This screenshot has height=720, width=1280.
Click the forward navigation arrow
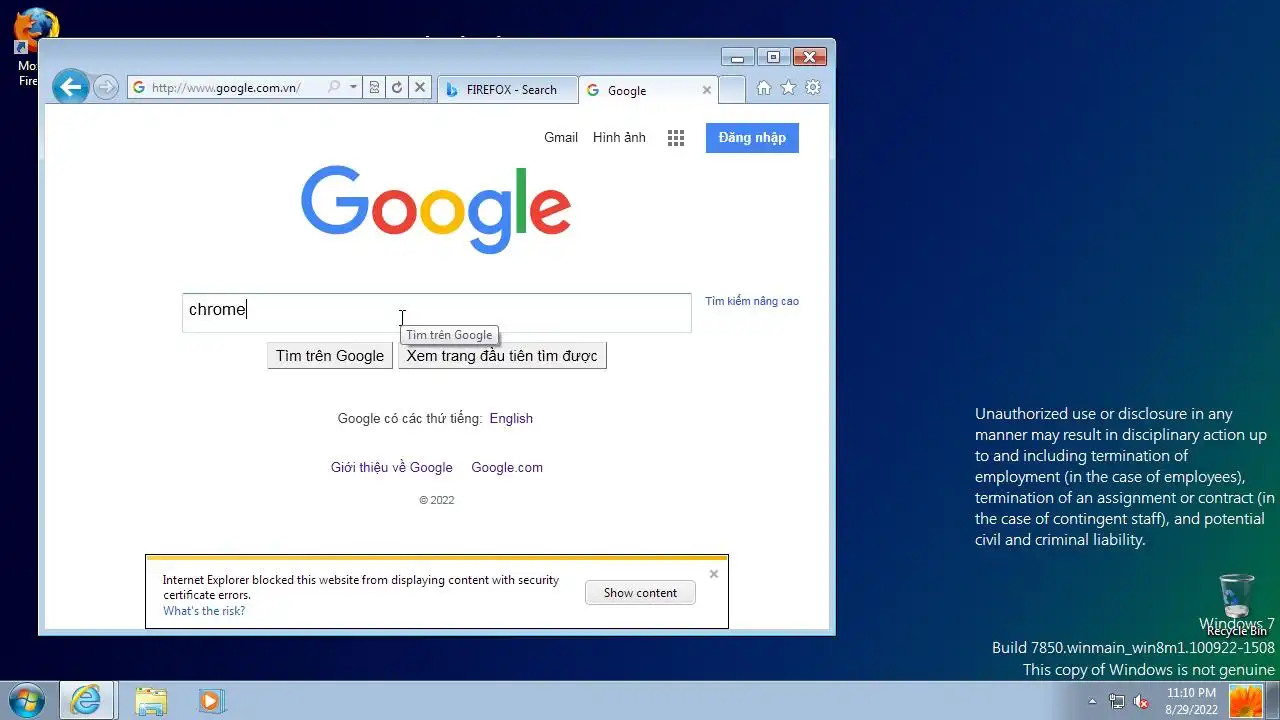pyautogui.click(x=106, y=87)
